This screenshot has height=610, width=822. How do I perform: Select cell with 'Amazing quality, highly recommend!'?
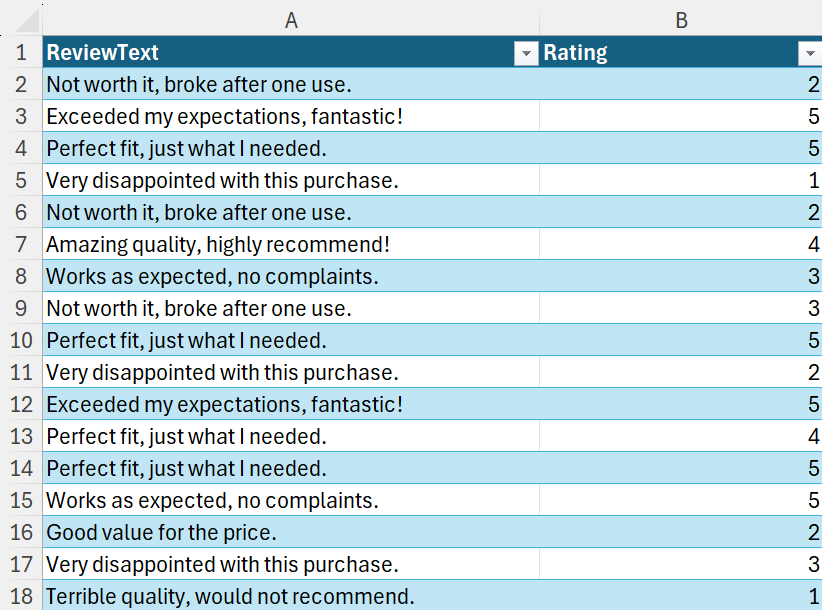[291, 244]
